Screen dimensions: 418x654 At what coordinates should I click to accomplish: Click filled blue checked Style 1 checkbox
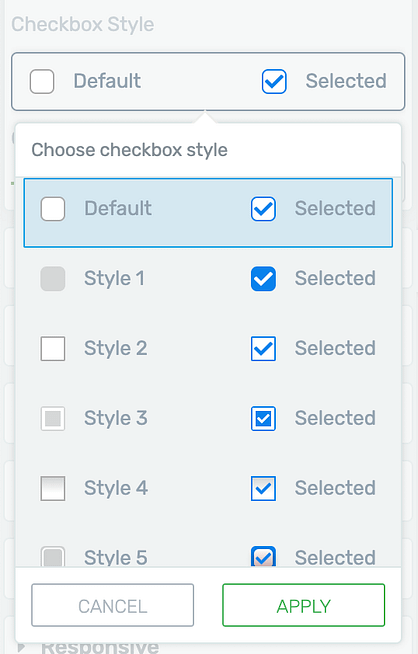[x=263, y=279]
